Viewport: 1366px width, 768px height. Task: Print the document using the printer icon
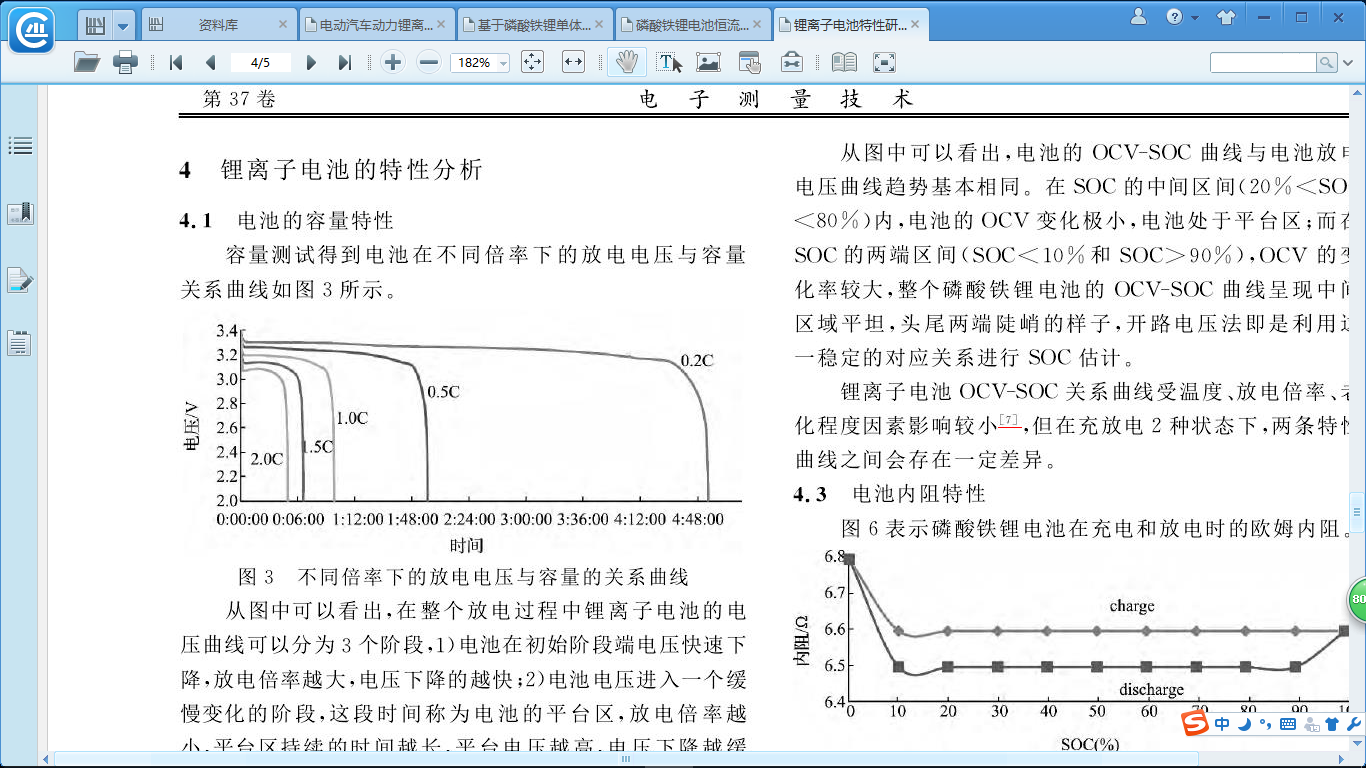click(125, 62)
